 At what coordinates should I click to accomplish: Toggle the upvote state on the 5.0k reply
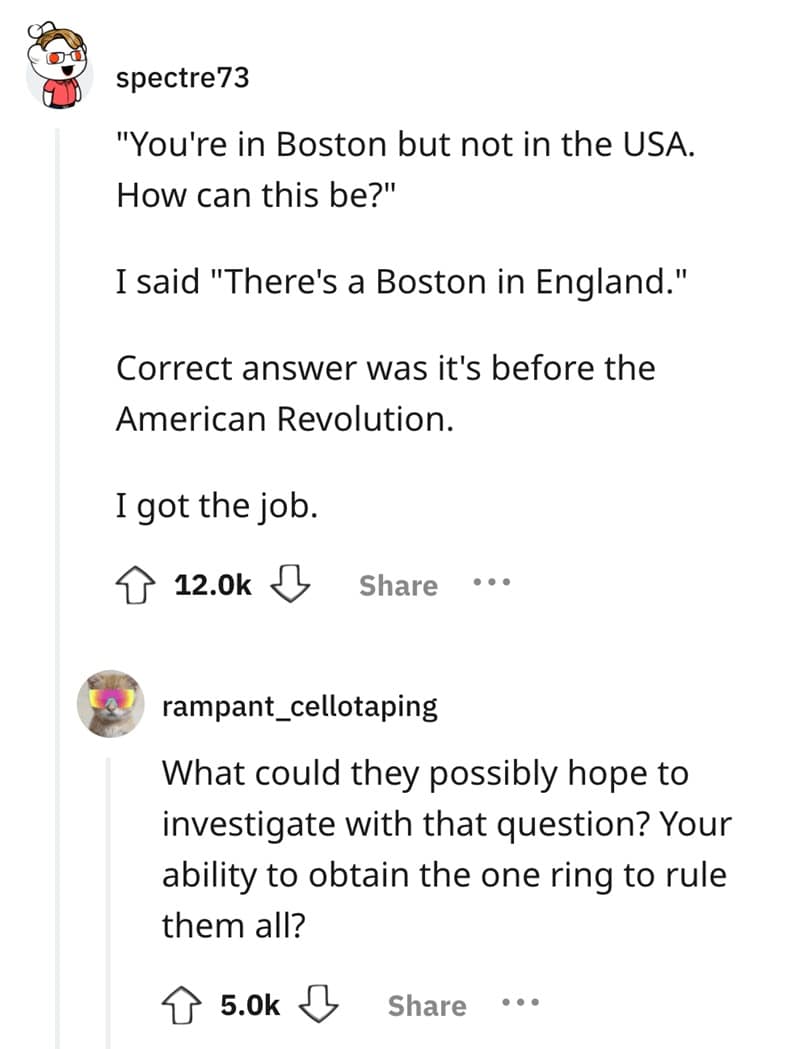tap(183, 1005)
